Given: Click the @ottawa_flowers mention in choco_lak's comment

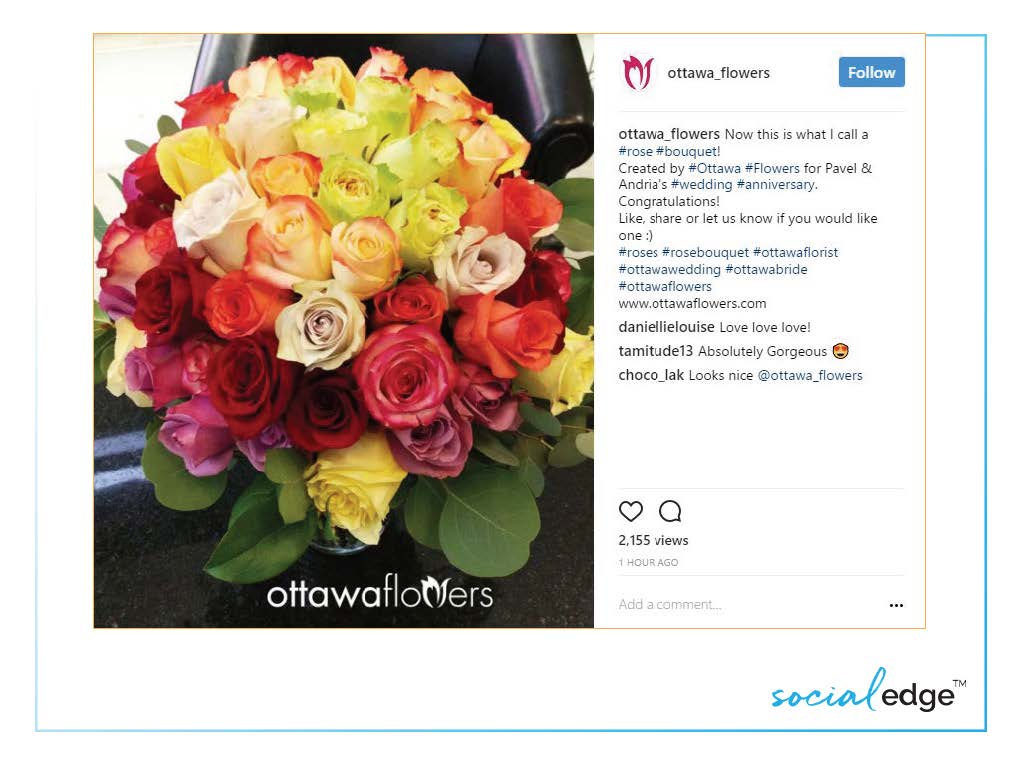Looking at the screenshot, I should coord(810,375).
